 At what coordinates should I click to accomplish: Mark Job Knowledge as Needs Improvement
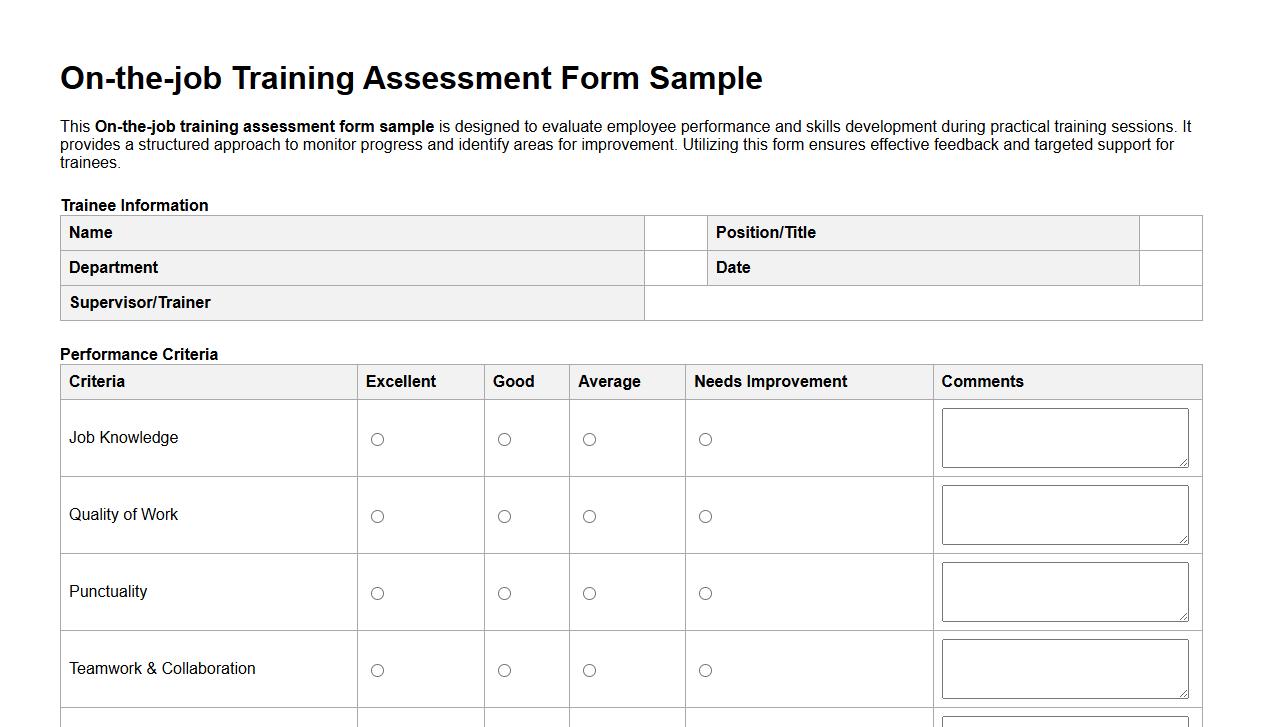pyautogui.click(x=705, y=438)
